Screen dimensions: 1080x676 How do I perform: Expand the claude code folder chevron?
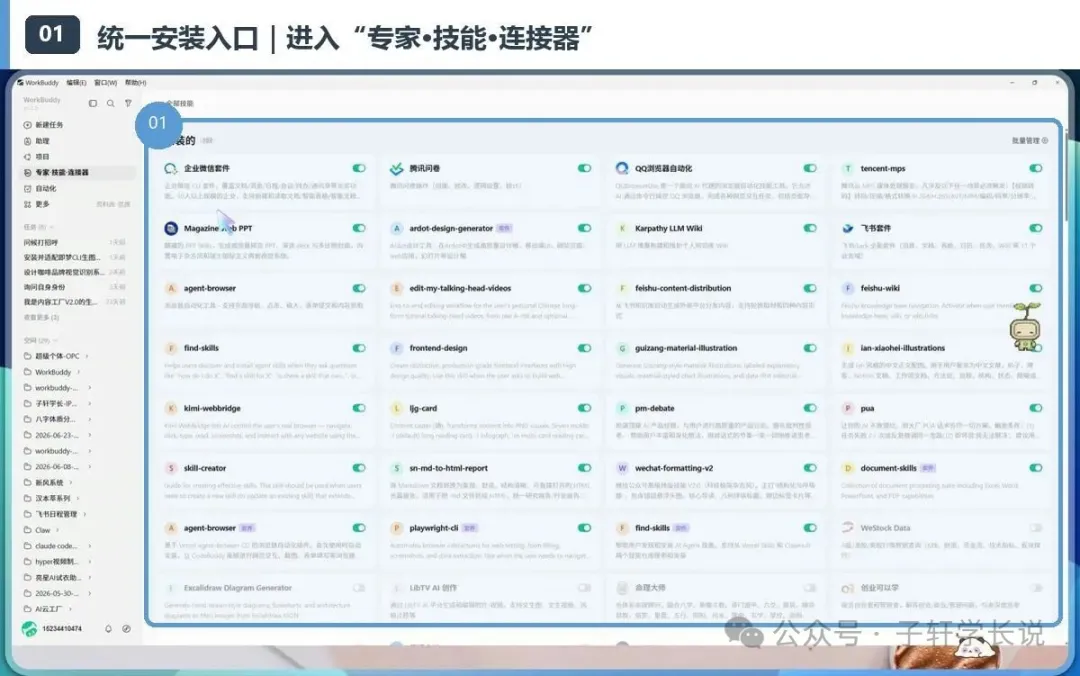[x=90, y=546]
